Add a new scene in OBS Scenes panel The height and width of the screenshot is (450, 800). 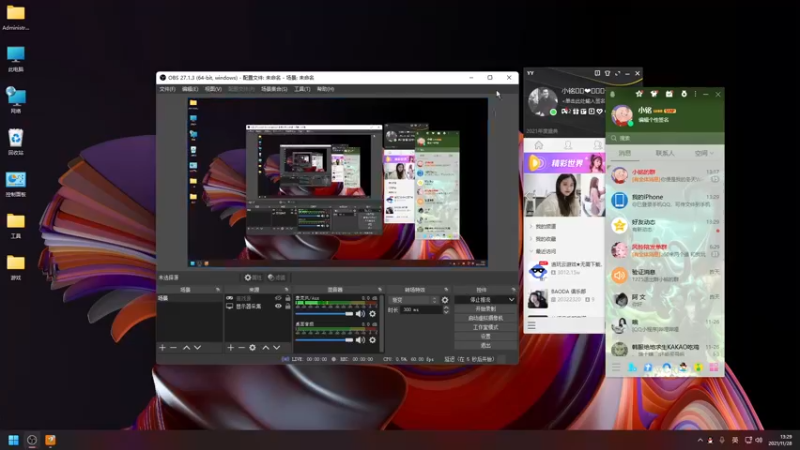[162, 347]
